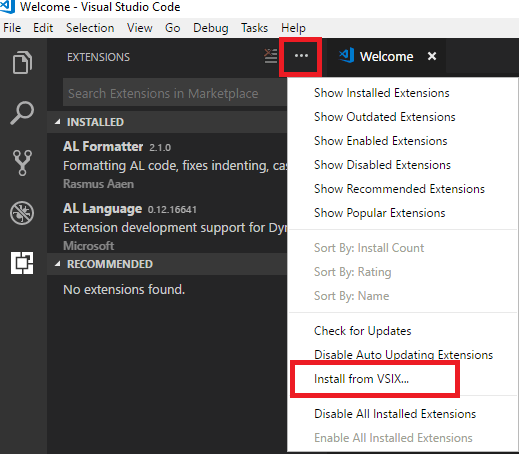519x454 pixels.
Task: Open the File menu
Action: [12, 28]
